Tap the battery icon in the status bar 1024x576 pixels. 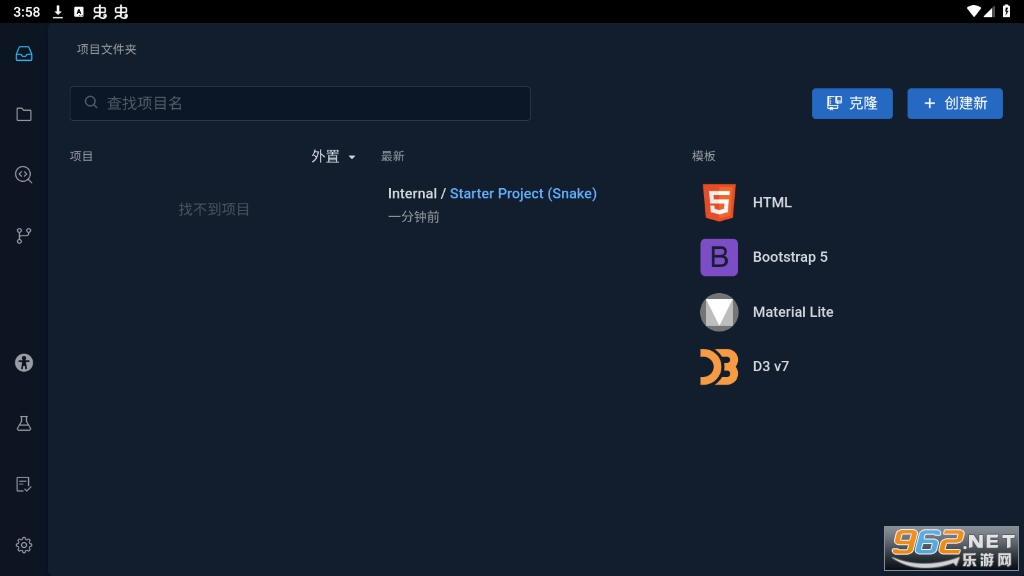1007,12
